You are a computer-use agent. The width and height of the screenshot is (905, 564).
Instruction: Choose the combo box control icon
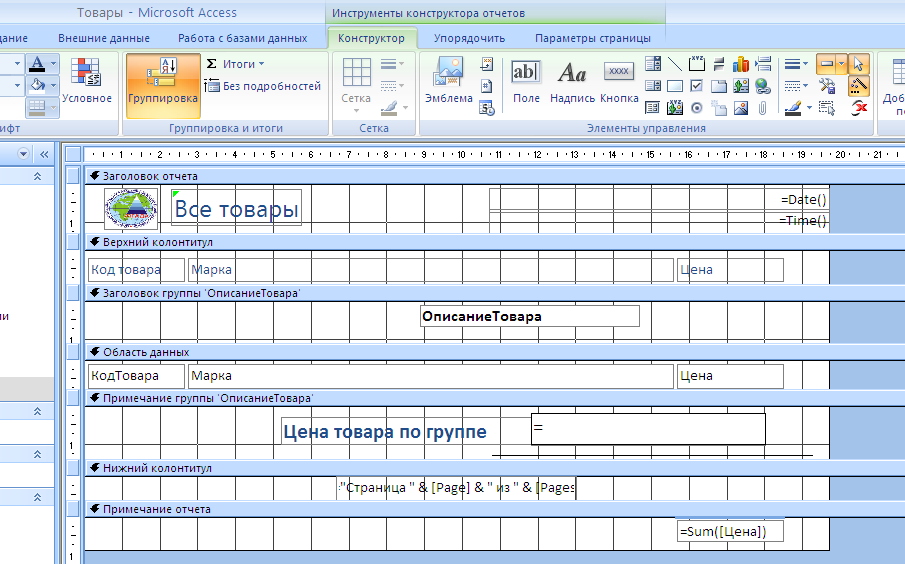click(x=653, y=64)
